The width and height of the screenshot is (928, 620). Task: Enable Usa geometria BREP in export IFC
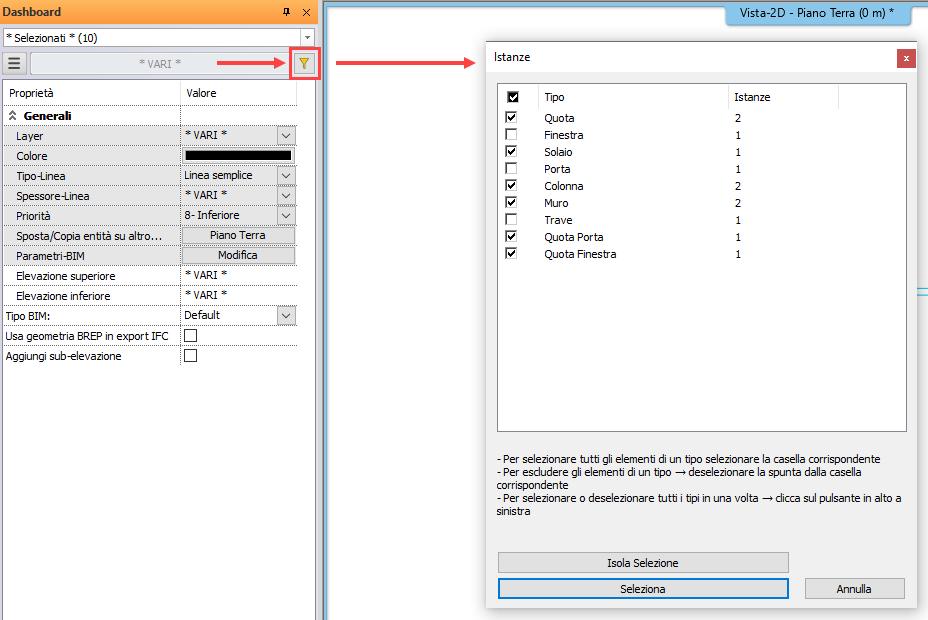pos(191,336)
